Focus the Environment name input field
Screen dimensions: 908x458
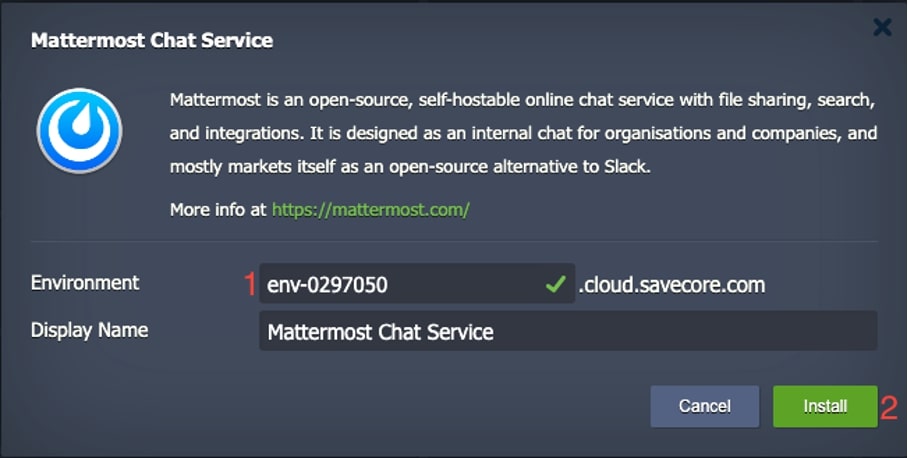point(400,285)
